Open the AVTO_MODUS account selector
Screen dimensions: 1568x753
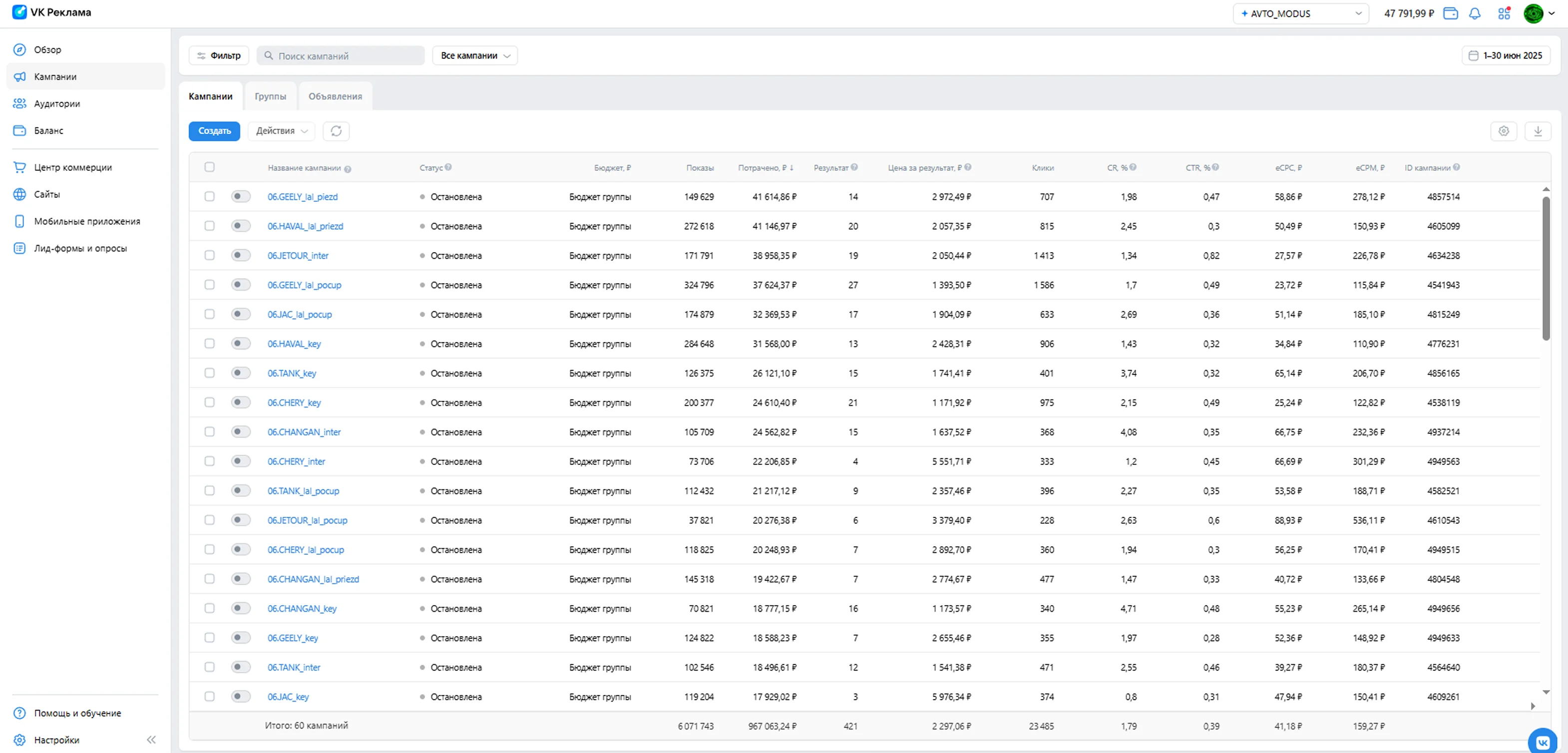tap(1300, 13)
